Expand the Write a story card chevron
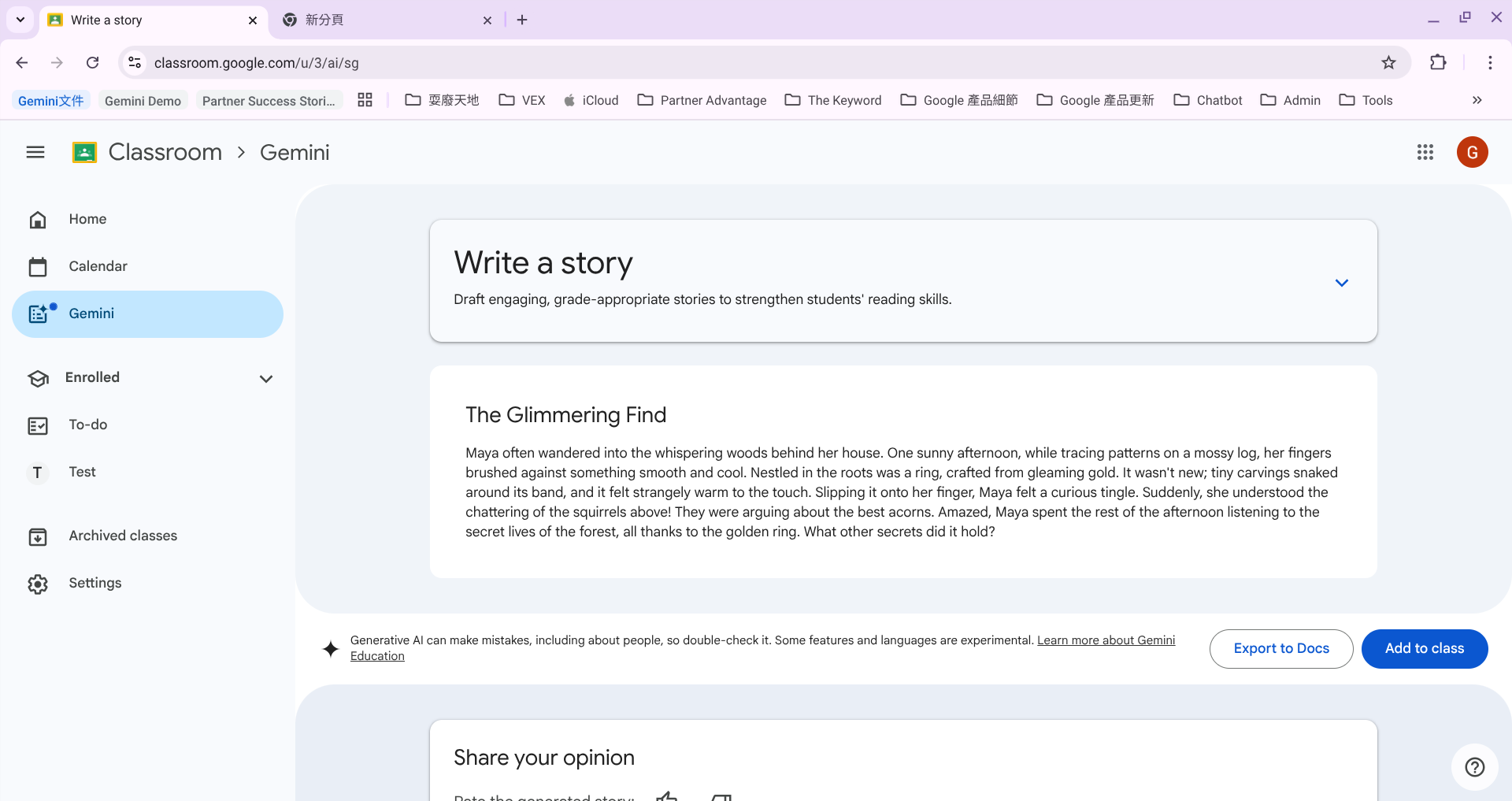The width and height of the screenshot is (1512, 801). pyautogui.click(x=1341, y=283)
